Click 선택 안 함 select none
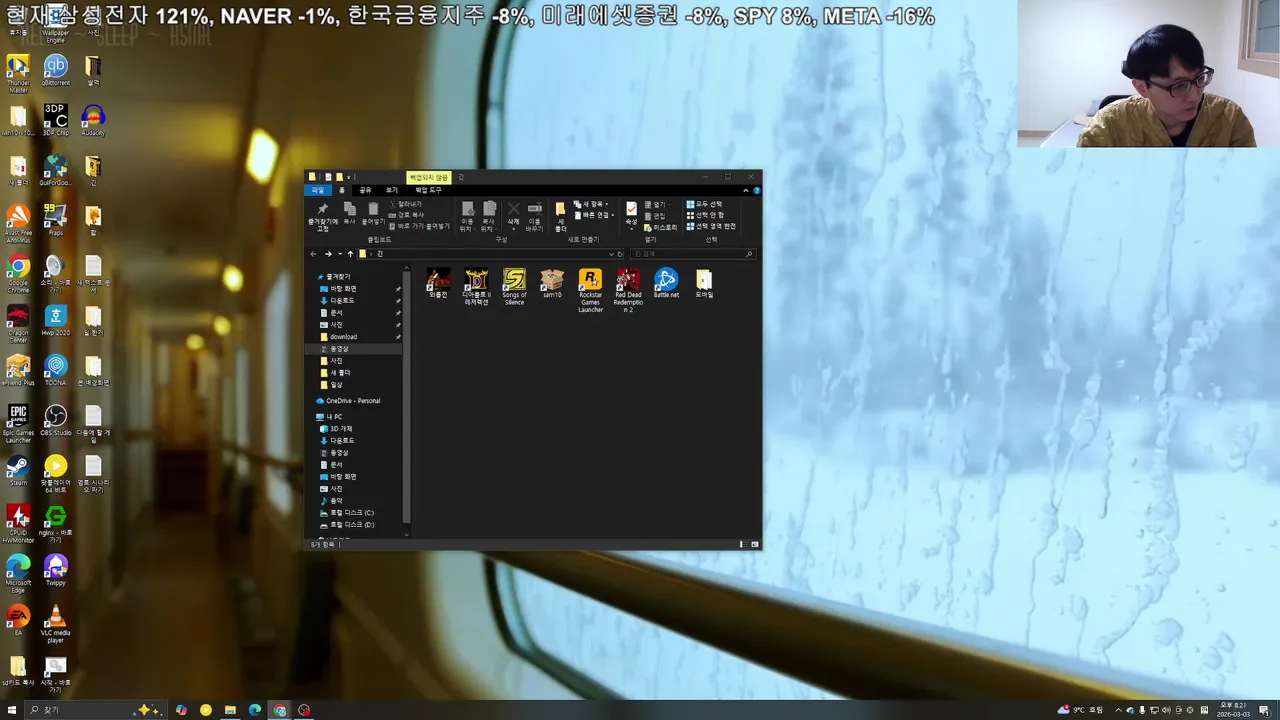This screenshot has height=720, width=1280. (x=704, y=215)
